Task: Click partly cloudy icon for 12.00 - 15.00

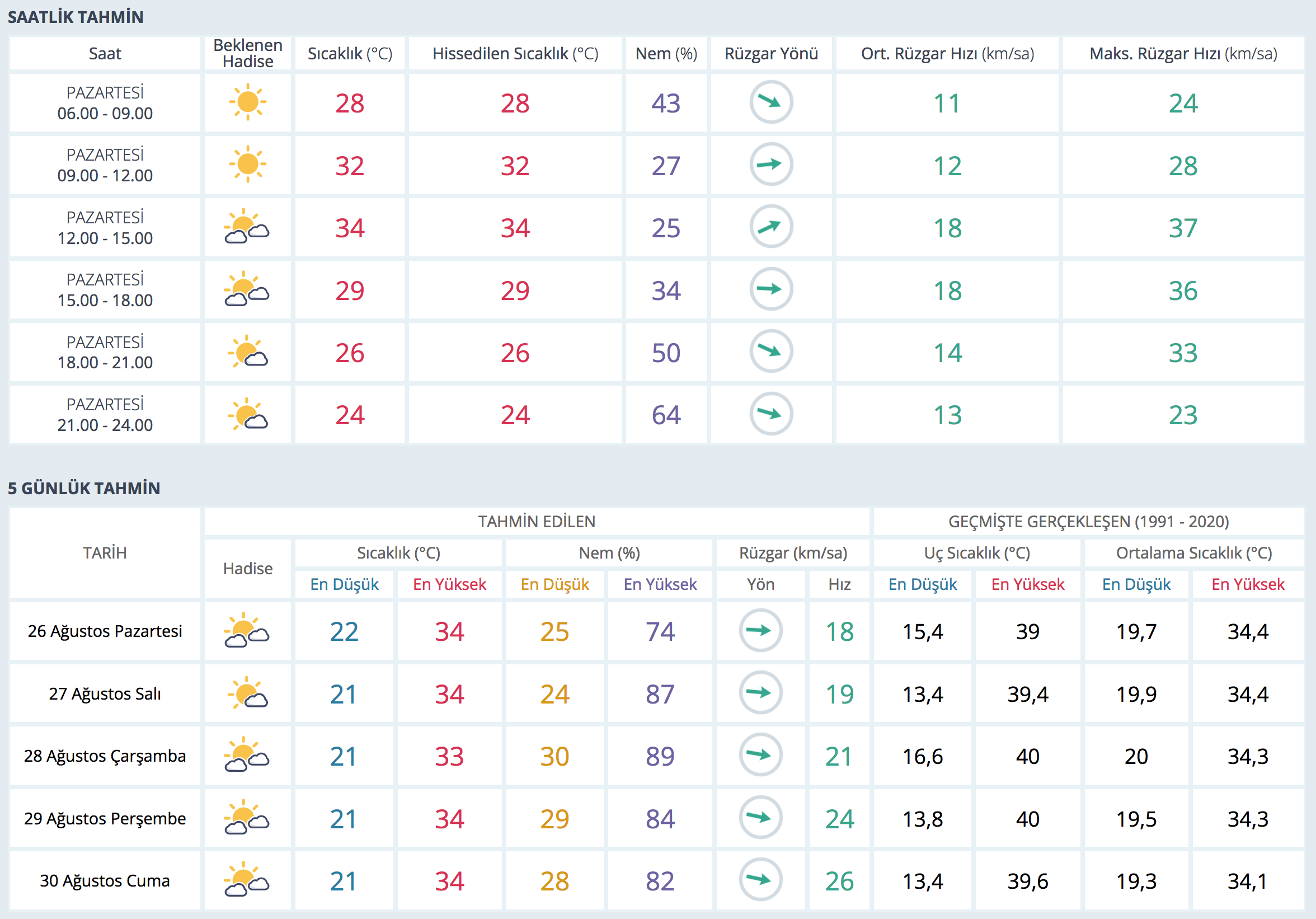Action: click(x=247, y=227)
